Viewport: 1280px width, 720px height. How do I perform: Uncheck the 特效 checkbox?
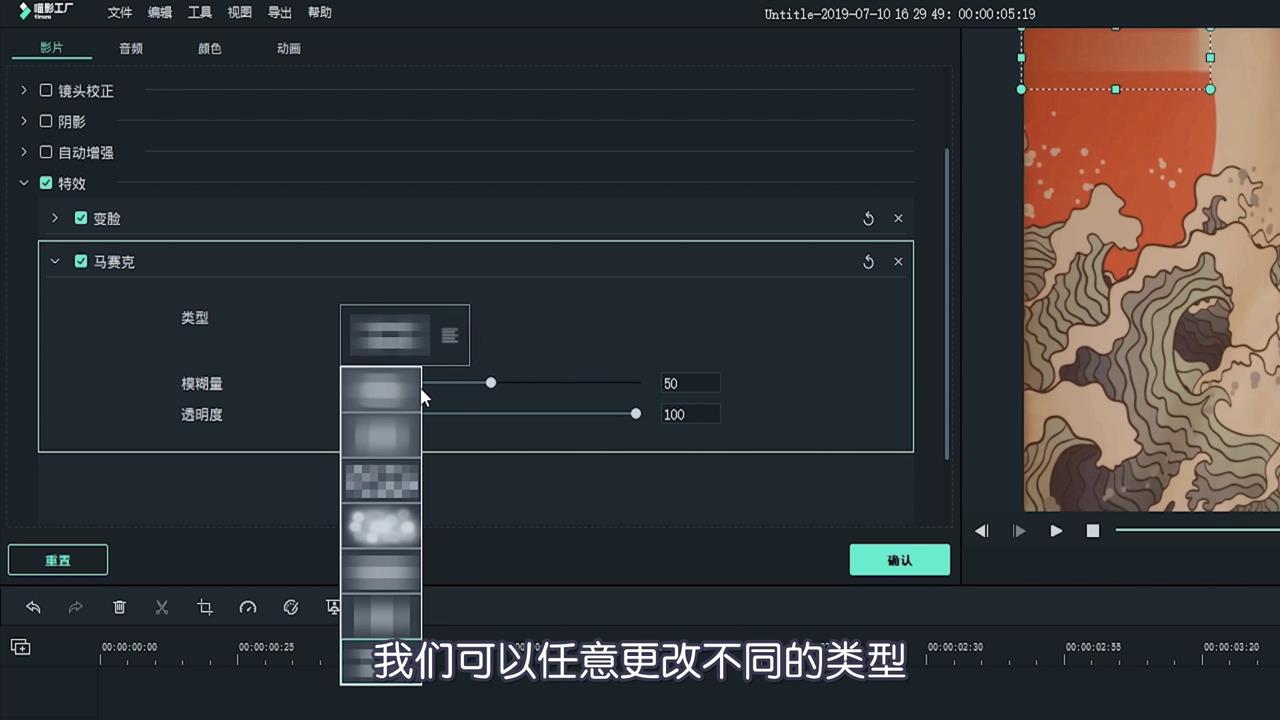(x=46, y=183)
